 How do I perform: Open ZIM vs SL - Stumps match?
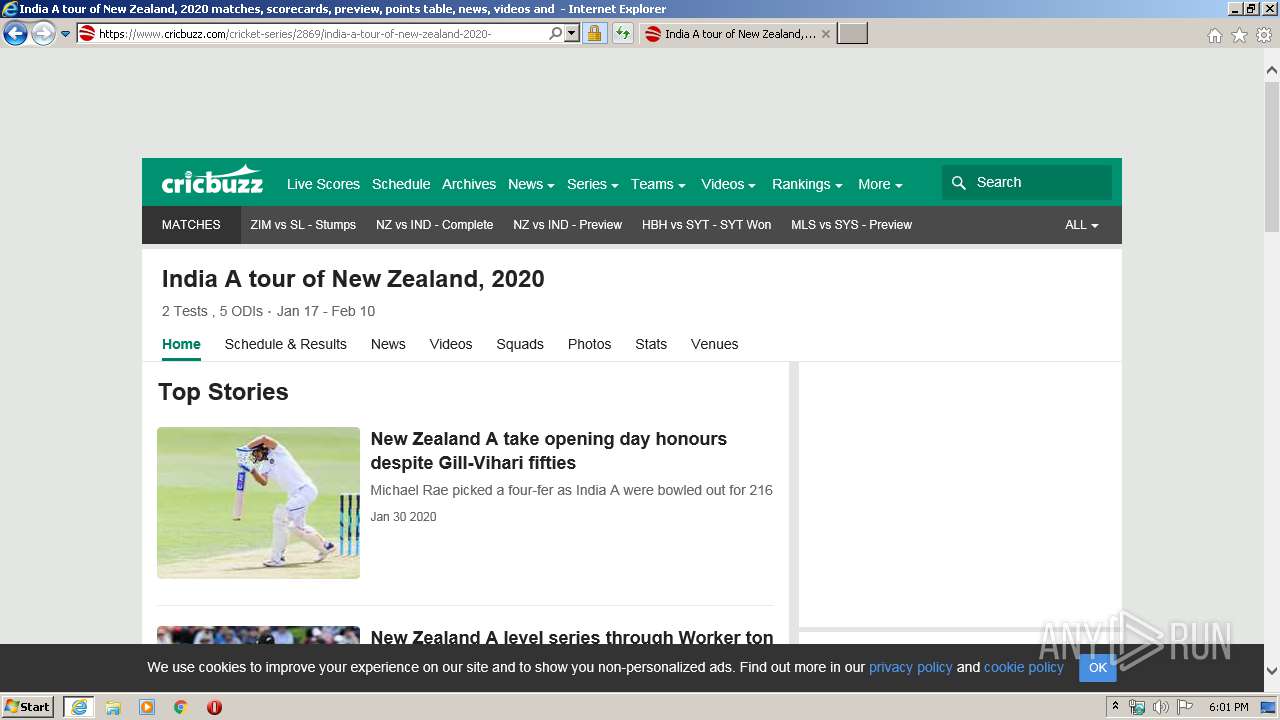coord(303,225)
